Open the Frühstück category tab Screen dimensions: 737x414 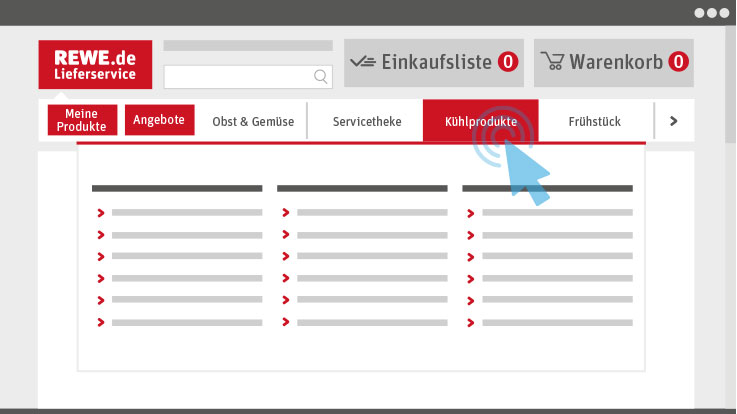pyautogui.click(x=595, y=122)
